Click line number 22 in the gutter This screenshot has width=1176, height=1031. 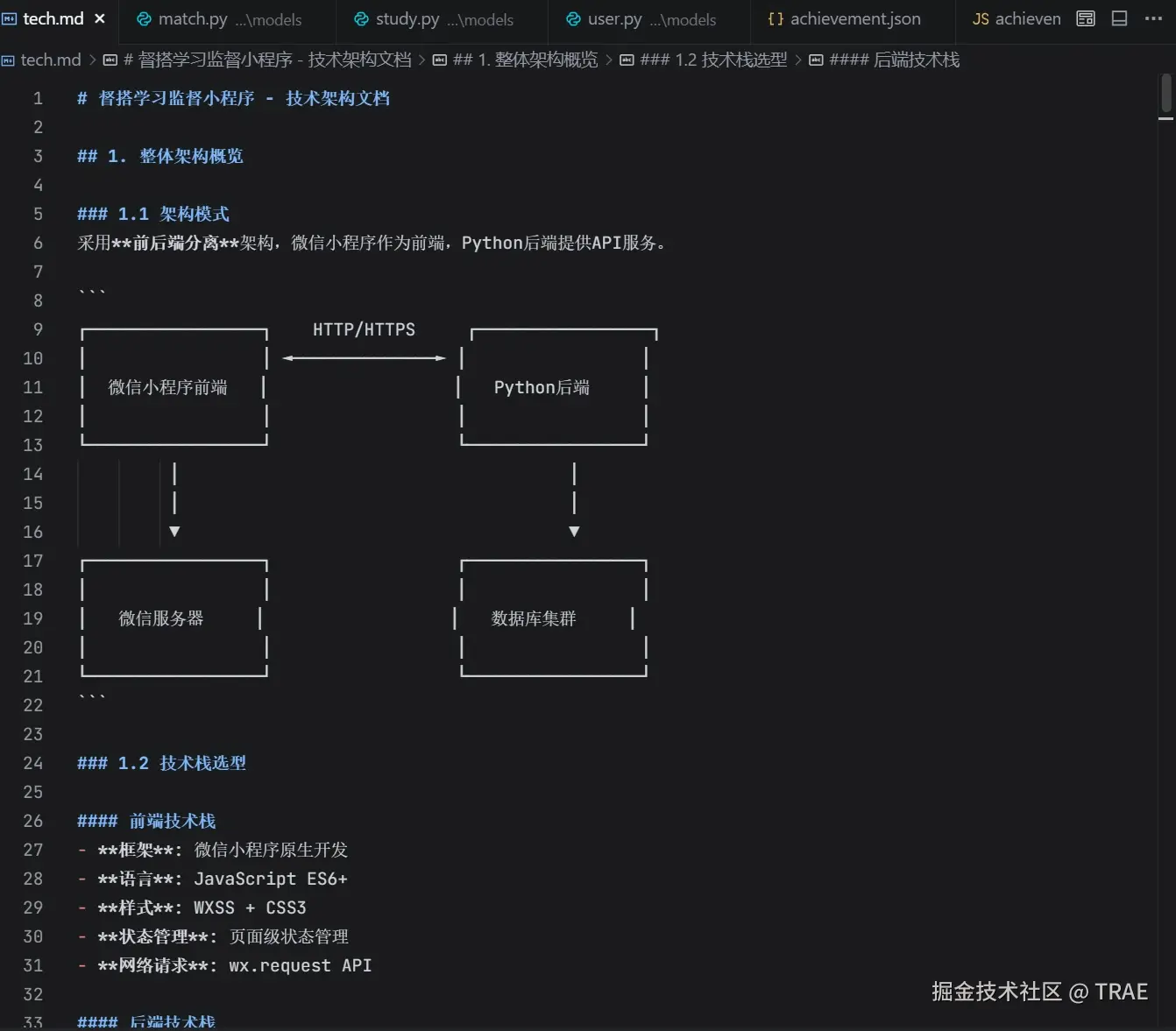32,705
